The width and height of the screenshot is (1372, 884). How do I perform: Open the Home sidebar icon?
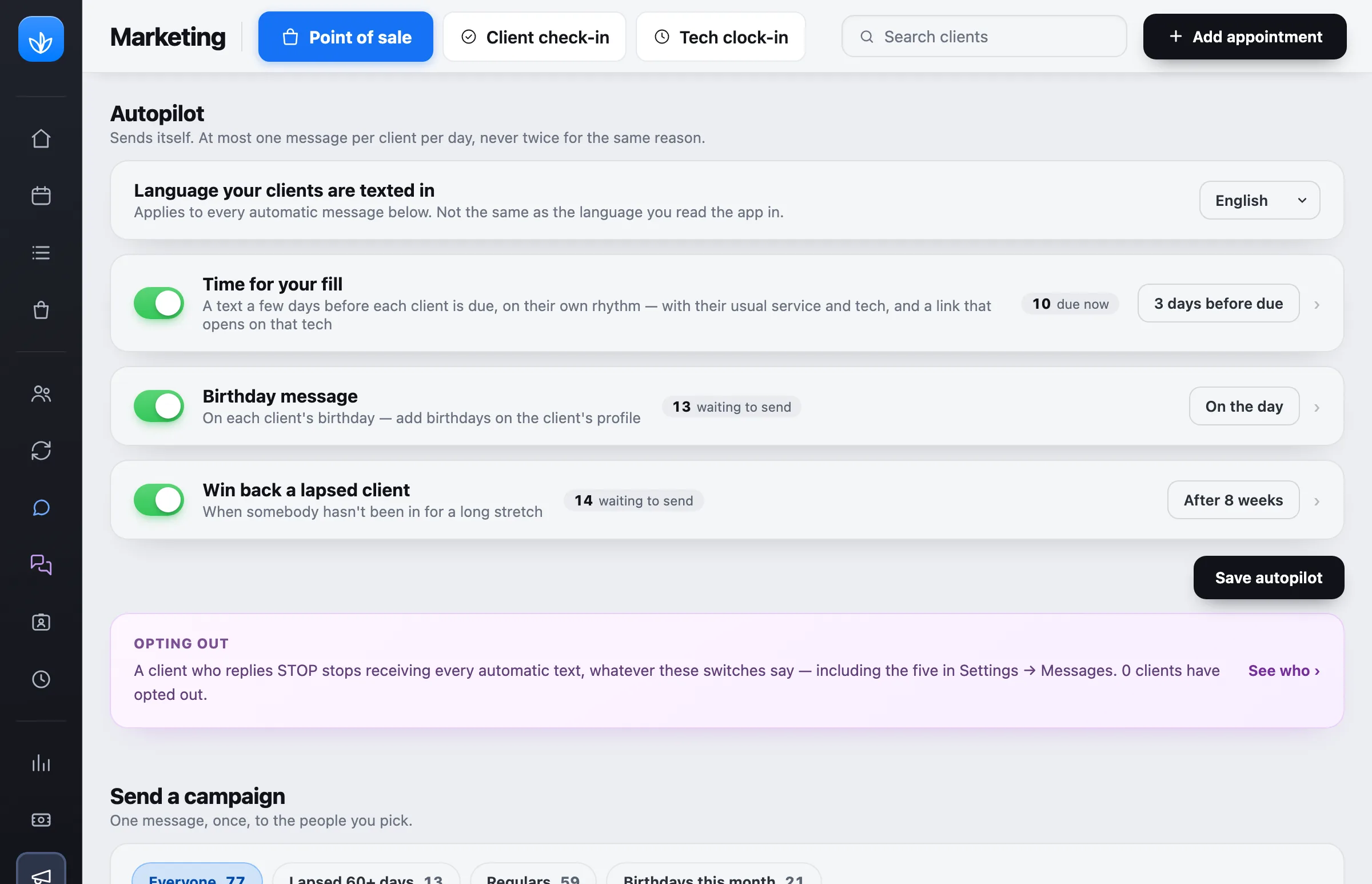[41, 138]
